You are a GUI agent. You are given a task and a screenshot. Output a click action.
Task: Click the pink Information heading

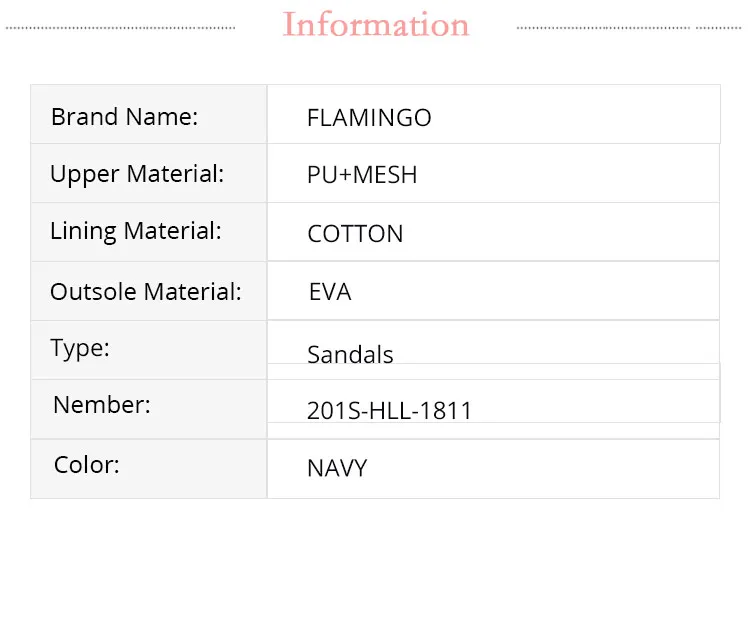376,25
